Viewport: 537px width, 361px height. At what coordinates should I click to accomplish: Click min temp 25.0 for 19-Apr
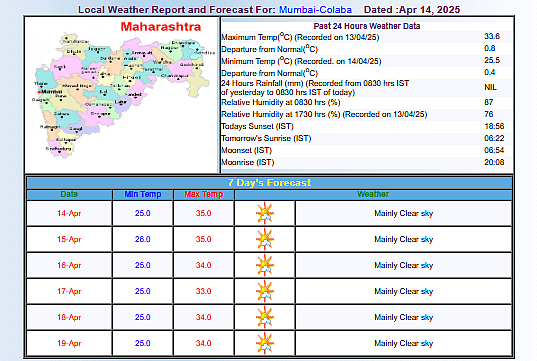tap(142, 343)
